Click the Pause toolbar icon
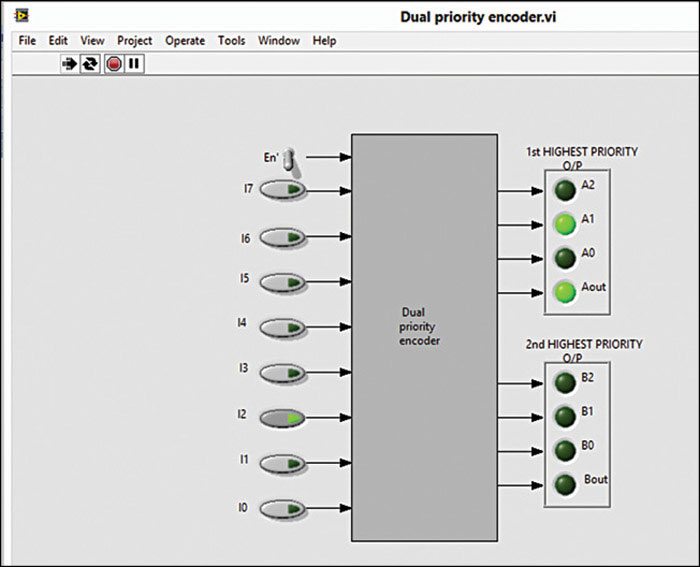The width and height of the screenshot is (700, 567). (x=134, y=64)
